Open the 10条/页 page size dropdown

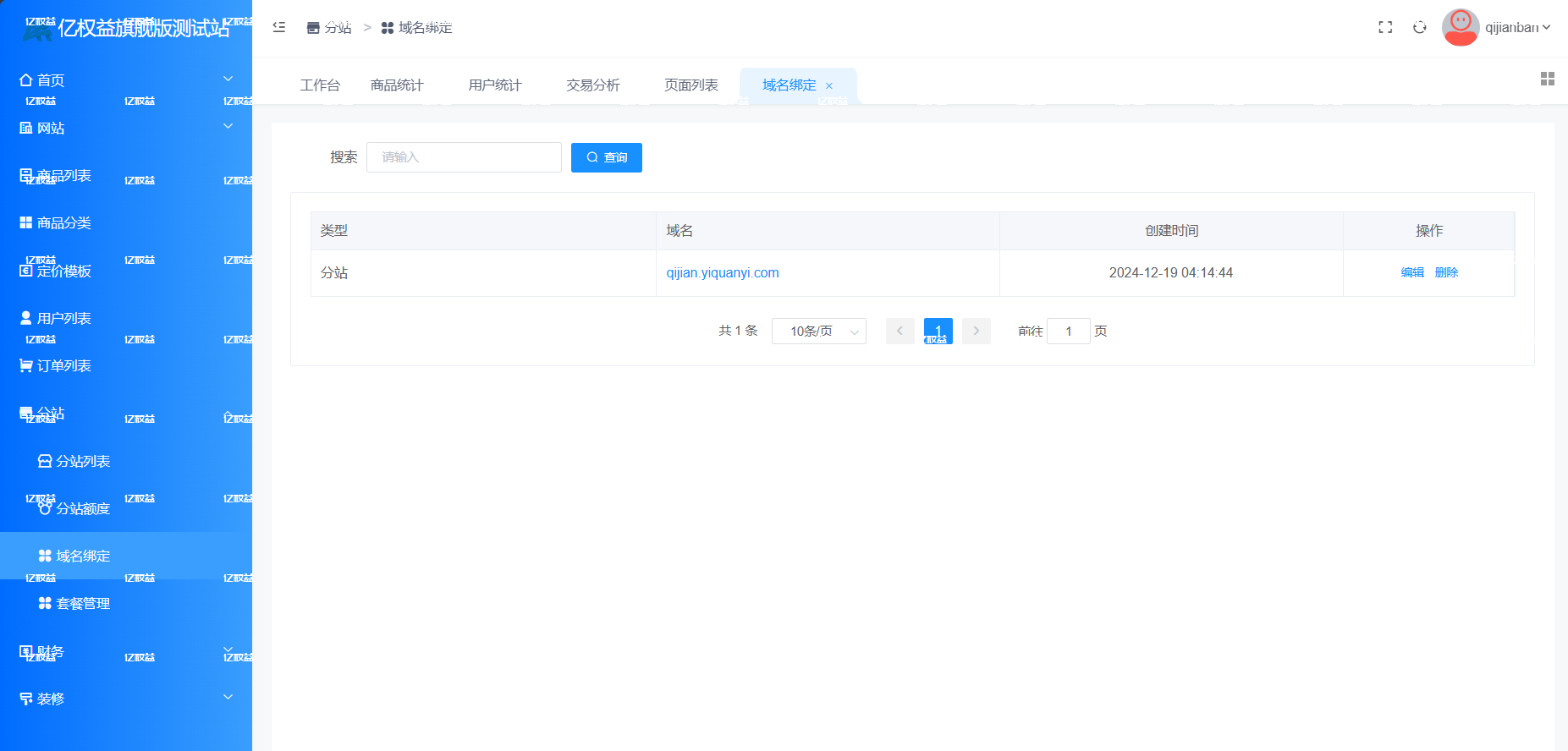click(x=818, y=331)
